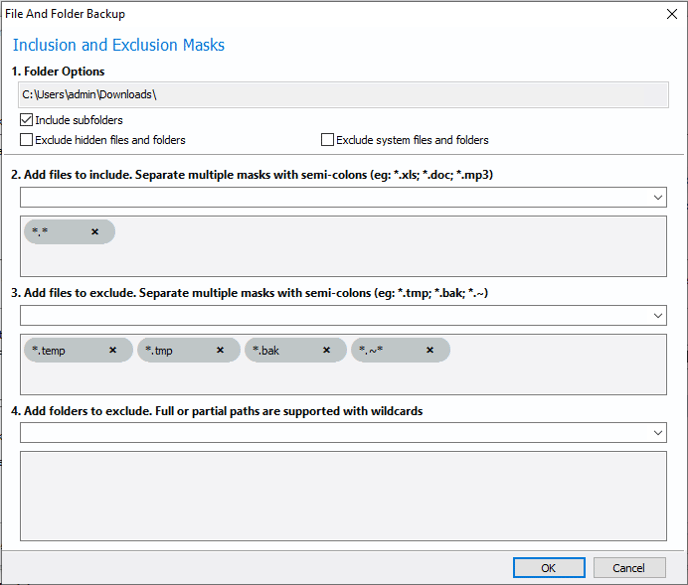The width and height of the screenshot is (688, 585).
Task: Click OK to confirm masks
Action: (549, 568)
